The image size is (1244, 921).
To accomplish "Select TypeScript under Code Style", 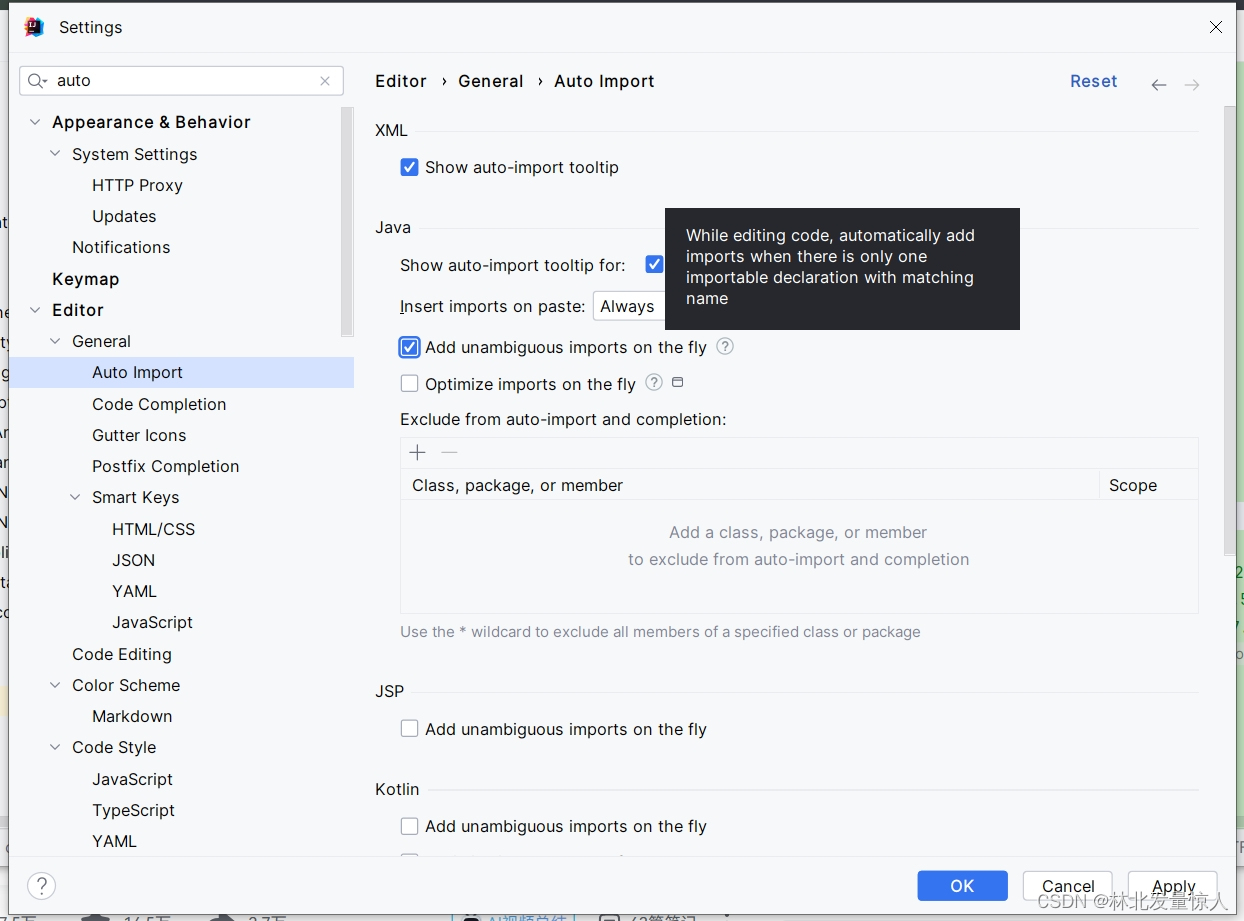I will 133,810.
